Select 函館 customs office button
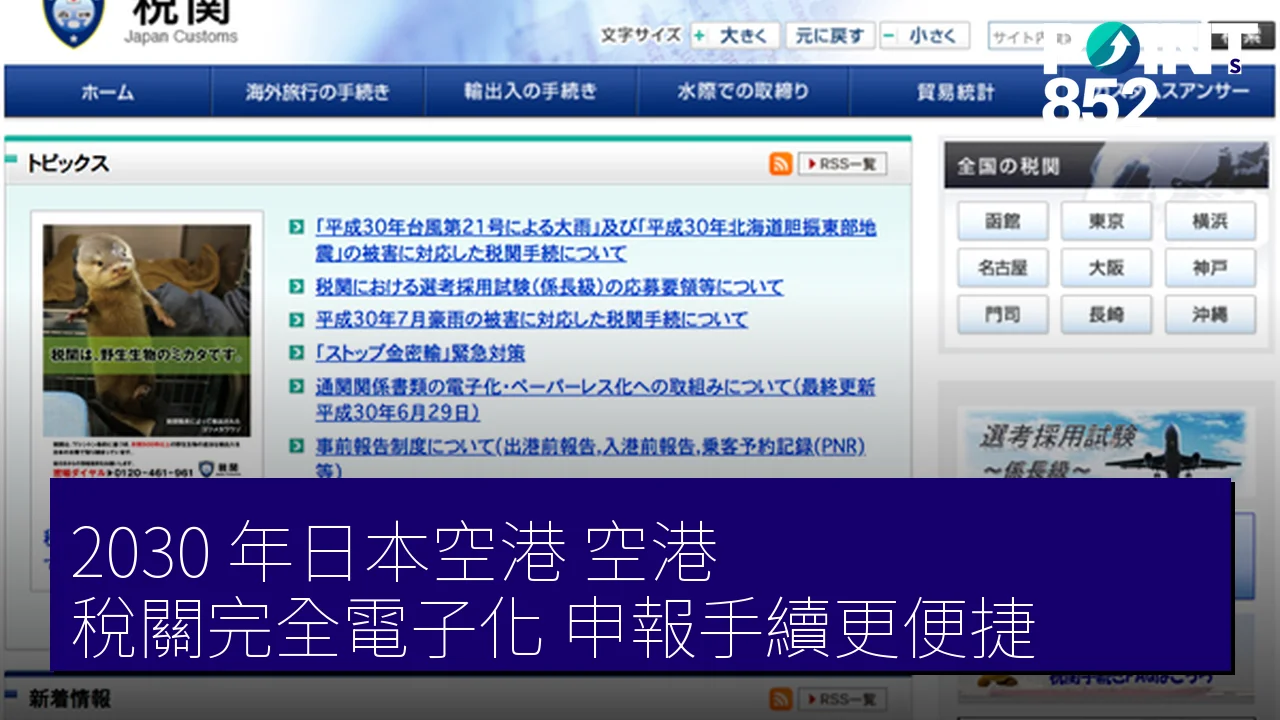The height and width of the screenshot is (720, 1280). (x=1003, y=222)
